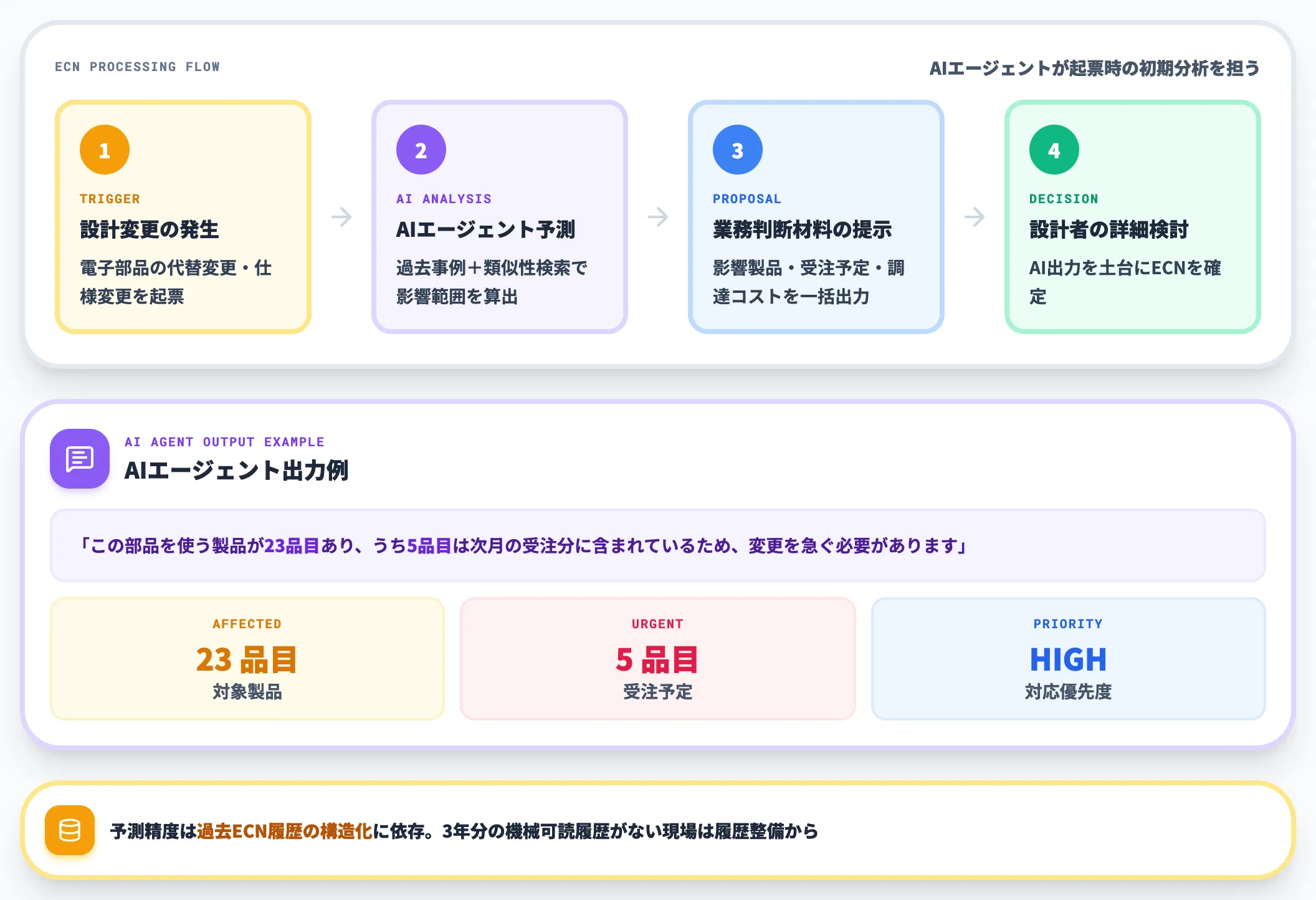Click AIエージェントが起票時の初期分析を担う caption

pyautogui.click(x=1095, y=68)
